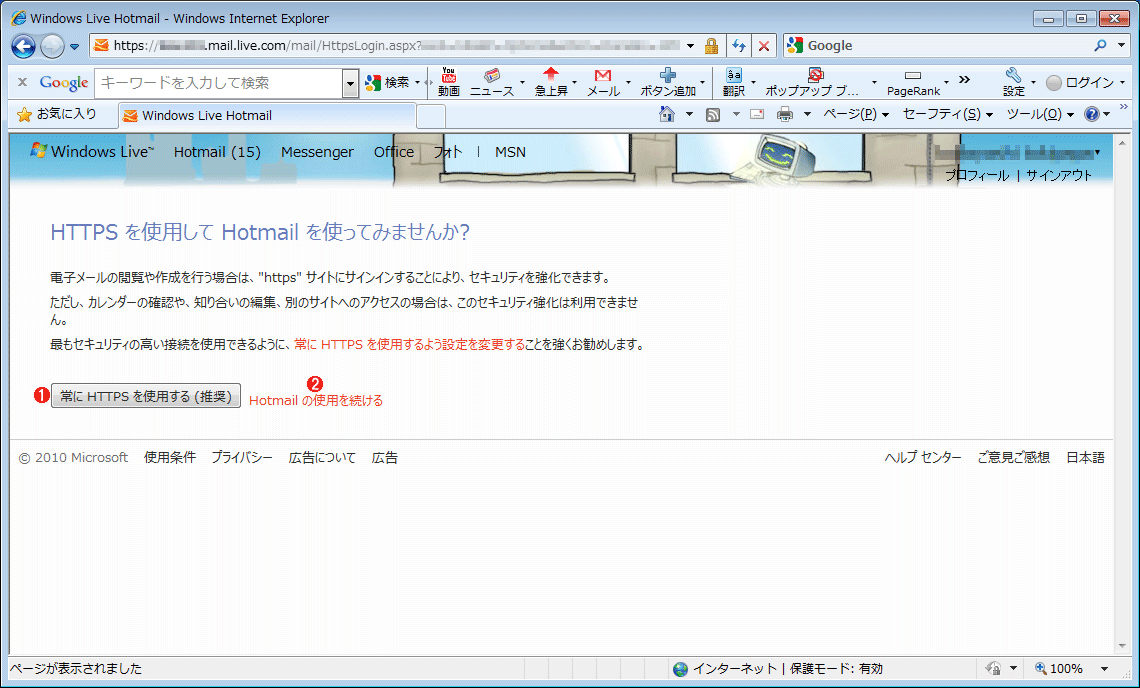Open the 広告について footer link
Viewport: 1140px width, 688px height.
(322, 457)
